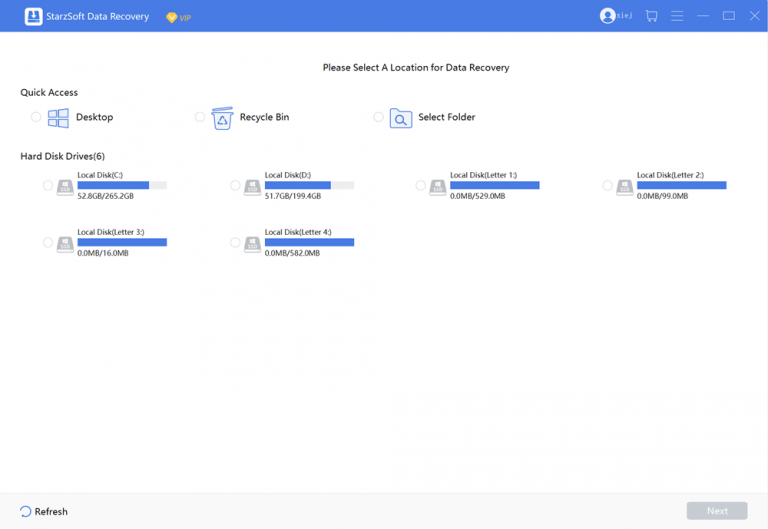Screen dimensions: 768x529
Task: Choose Local Disk(Letter 2:) radio button
Action: (607, 186)
